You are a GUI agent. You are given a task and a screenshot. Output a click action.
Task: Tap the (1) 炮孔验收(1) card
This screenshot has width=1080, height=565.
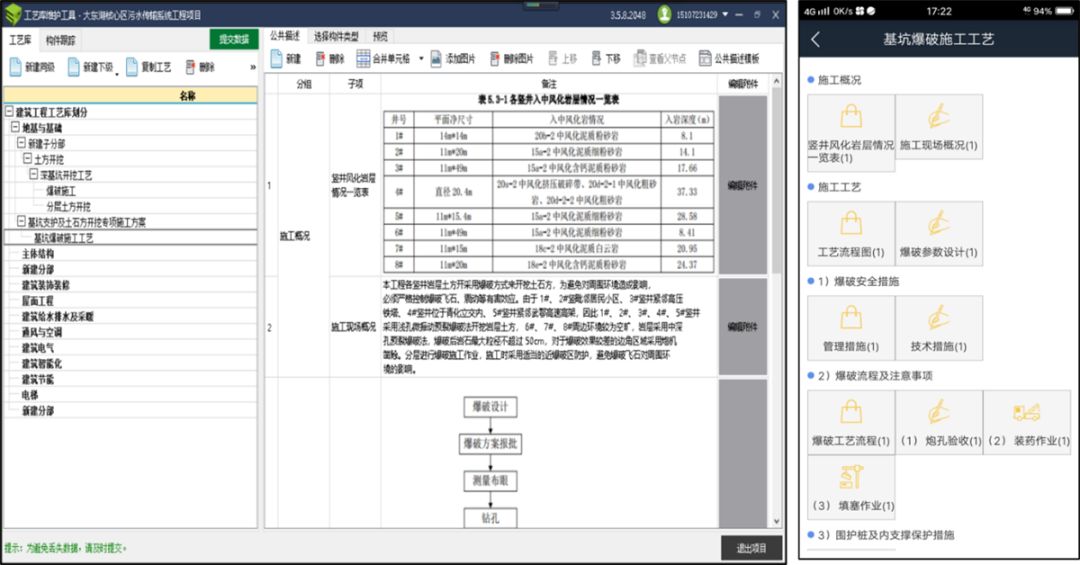point(939,422)
